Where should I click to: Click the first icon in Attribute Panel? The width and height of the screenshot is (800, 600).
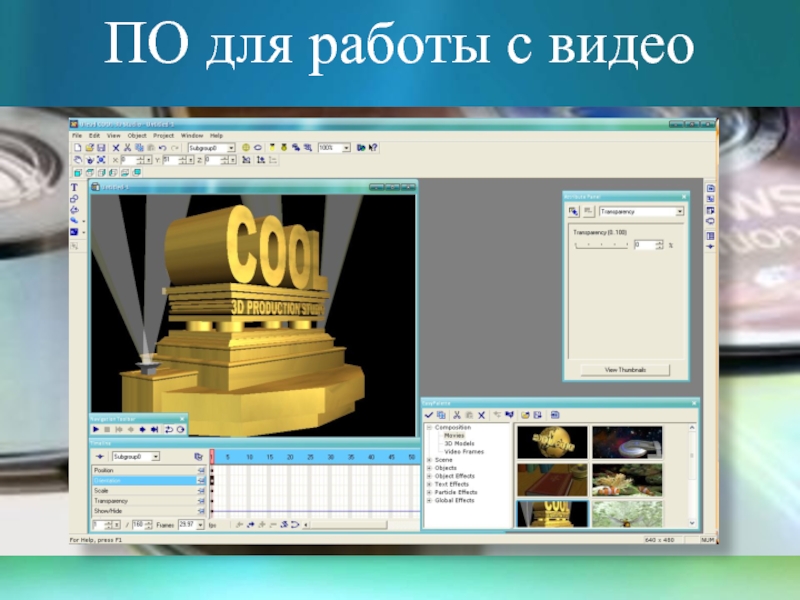tap(573, 211)
